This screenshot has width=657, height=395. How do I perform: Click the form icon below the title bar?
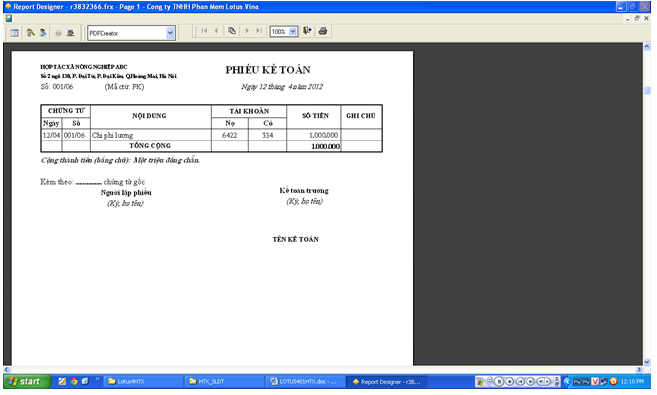(x=8, y=18)
